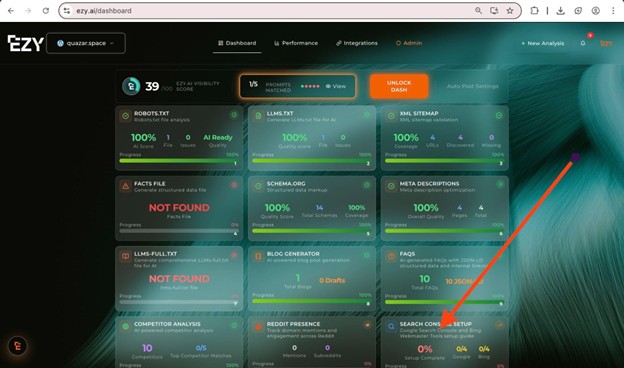Screen dimensions: 624x368
Task: Open the EZY user profile menu
Action: tap(606, 43)
